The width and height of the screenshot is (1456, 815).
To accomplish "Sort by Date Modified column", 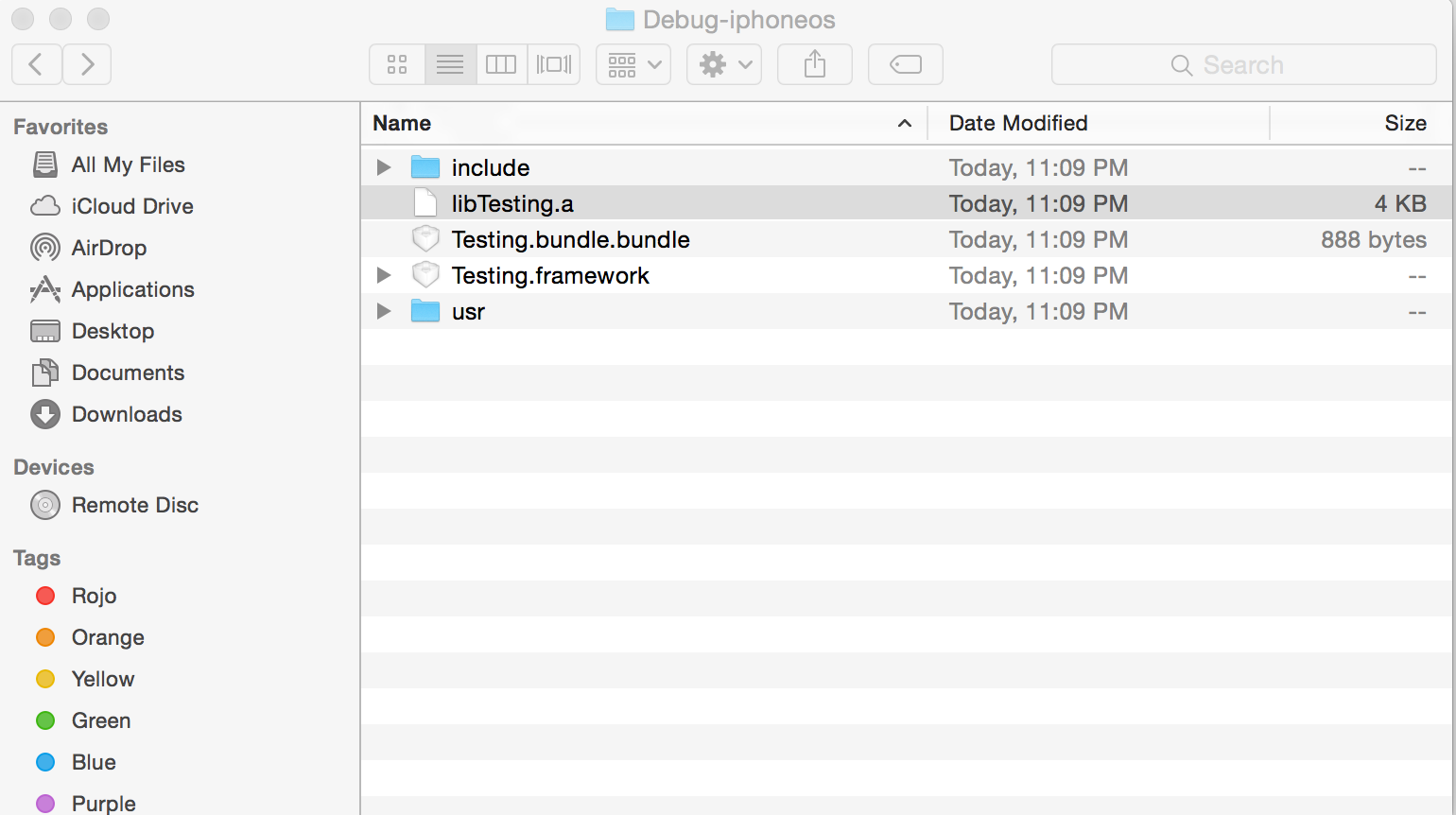I will 1099,123.
